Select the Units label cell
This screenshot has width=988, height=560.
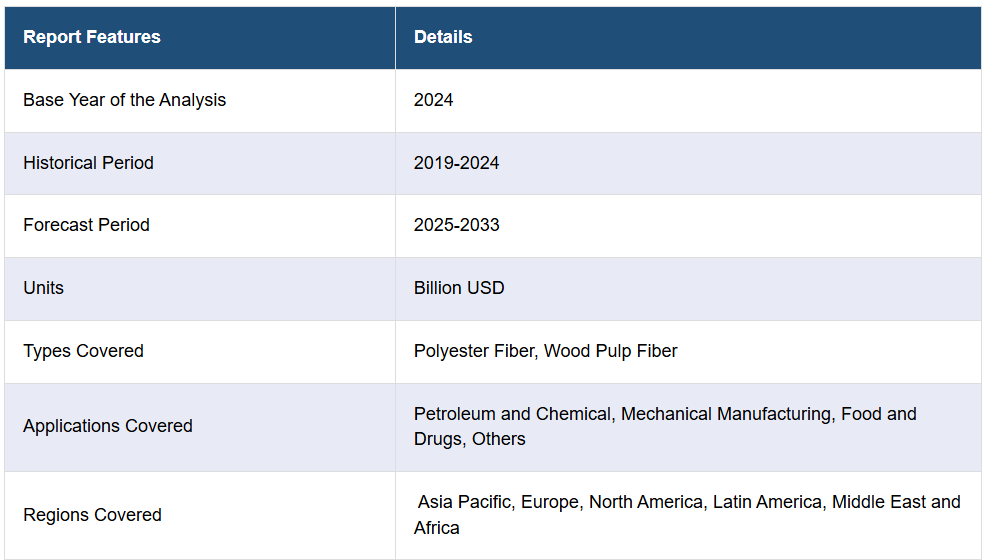coord(43,288)
